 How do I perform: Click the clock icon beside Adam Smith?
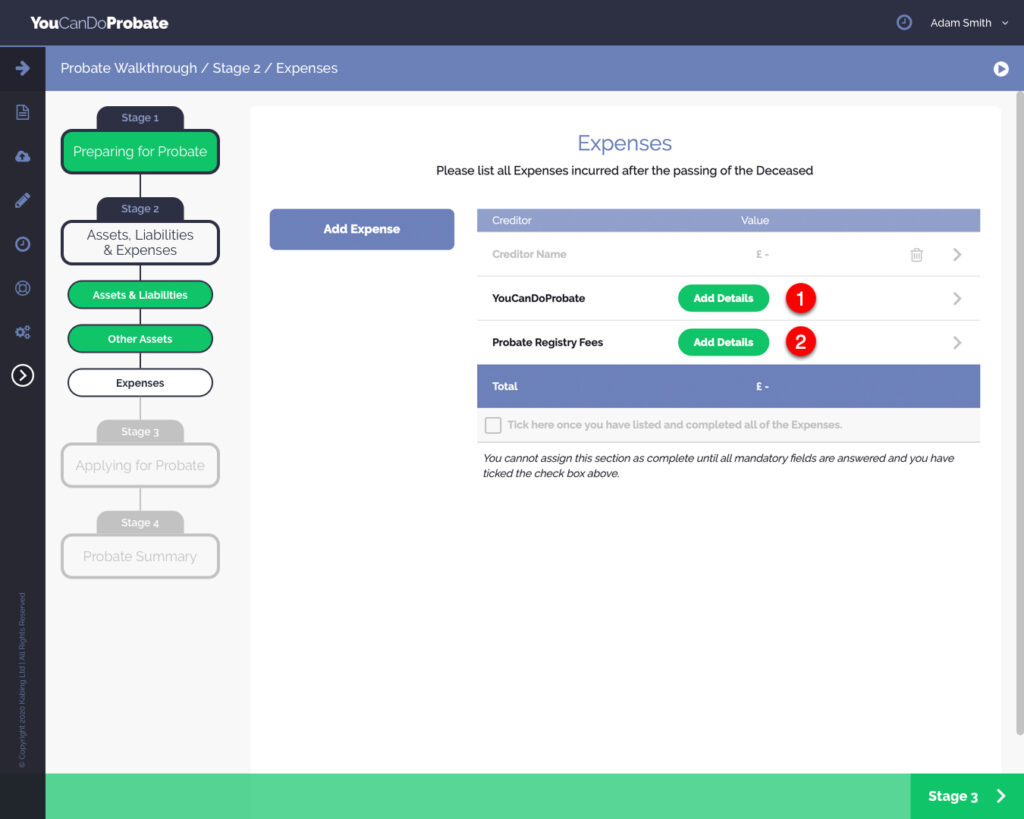(x=904, y=22)
